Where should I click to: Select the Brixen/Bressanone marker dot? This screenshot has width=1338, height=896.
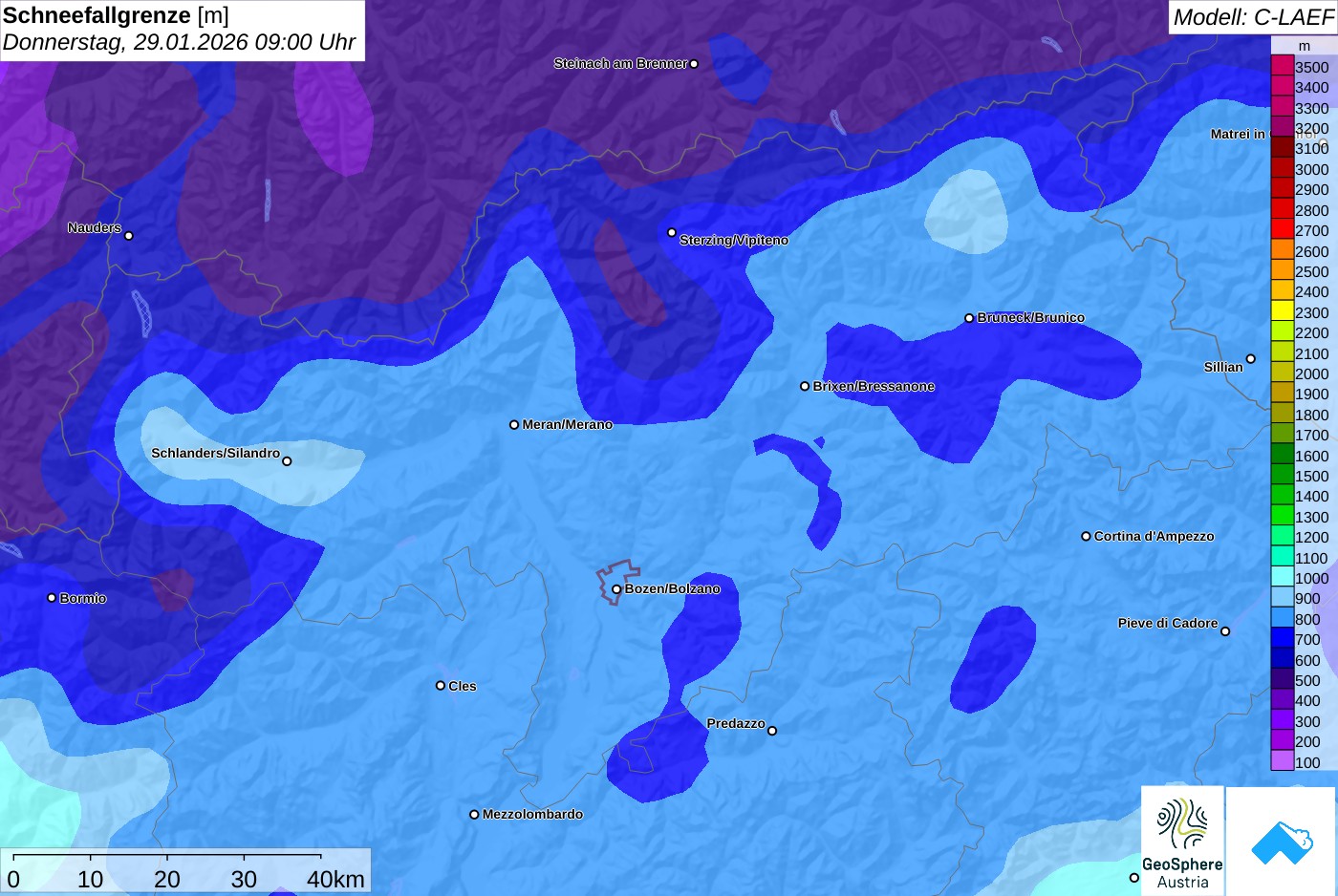click(805, 387)
